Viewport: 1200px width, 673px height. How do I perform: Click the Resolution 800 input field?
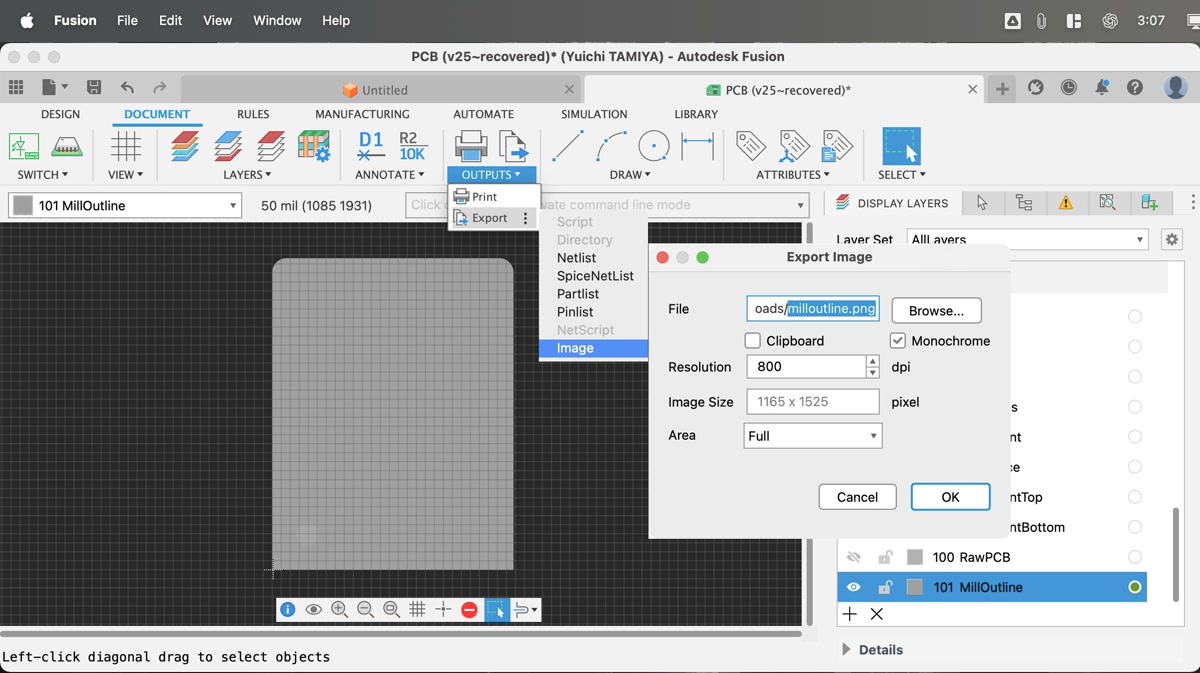806,367
